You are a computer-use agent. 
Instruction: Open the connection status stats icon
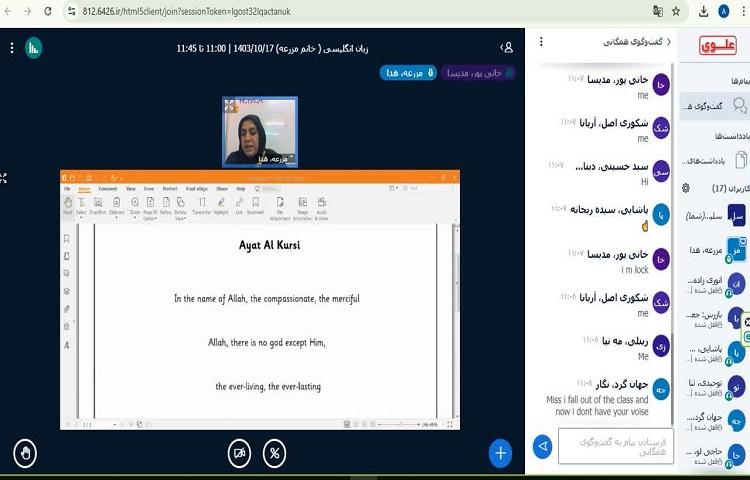(x=33, y=47)
